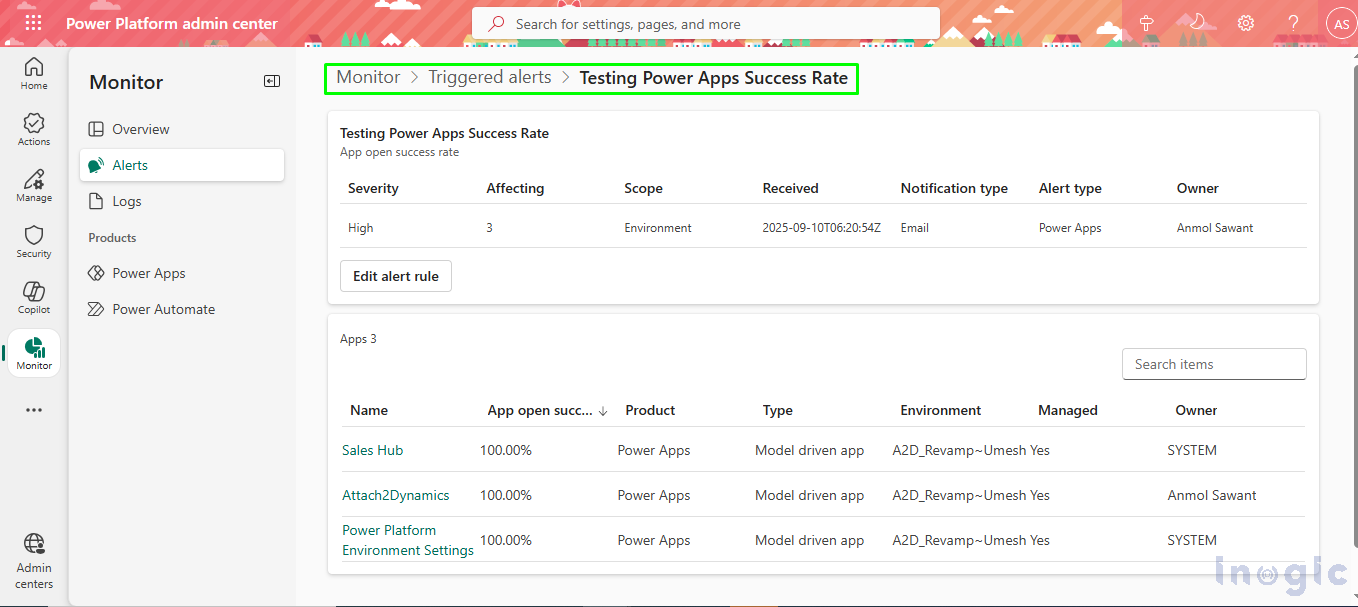Open the Attach2Dynamics app link
Viewport: 1358px width, 607px height.
pos(395,494)
